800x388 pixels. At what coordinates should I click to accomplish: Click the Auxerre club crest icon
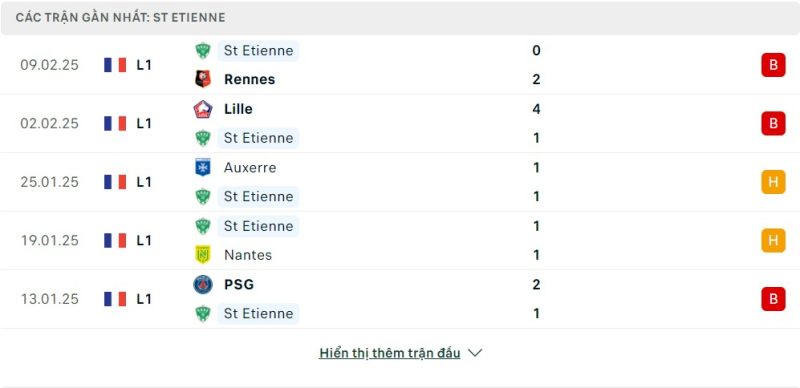[203, 167]
